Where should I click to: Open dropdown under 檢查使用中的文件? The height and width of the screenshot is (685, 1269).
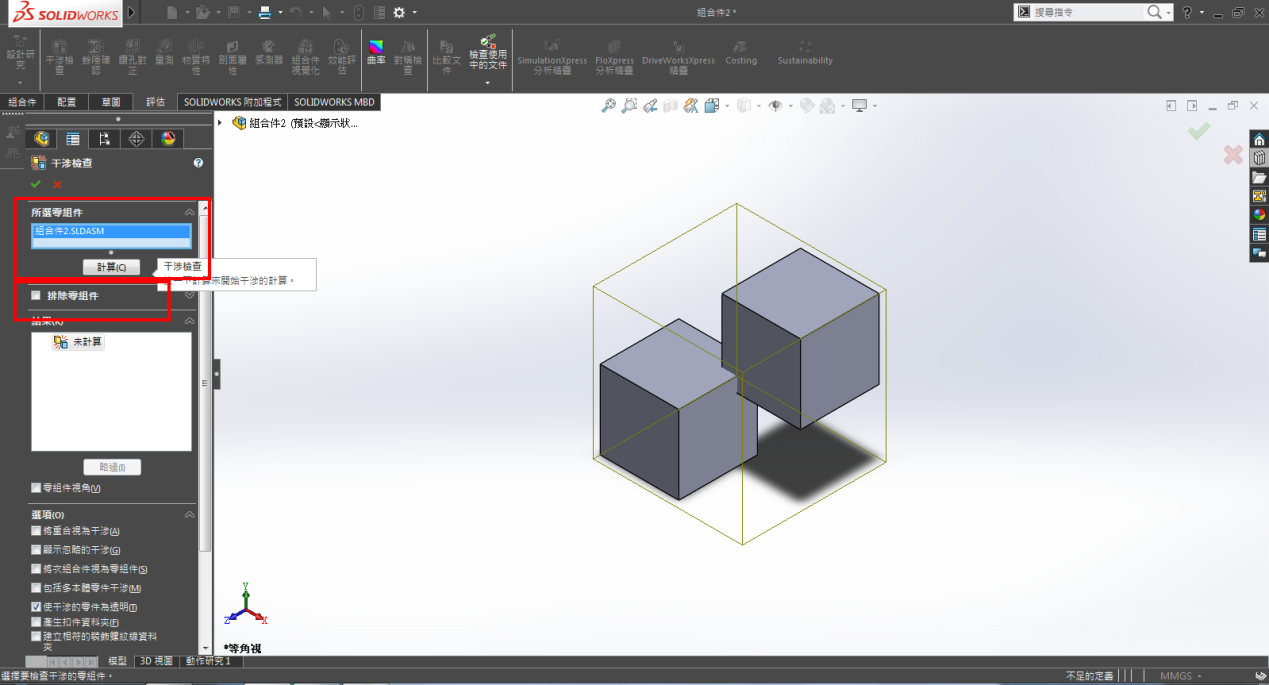(488, 83)
